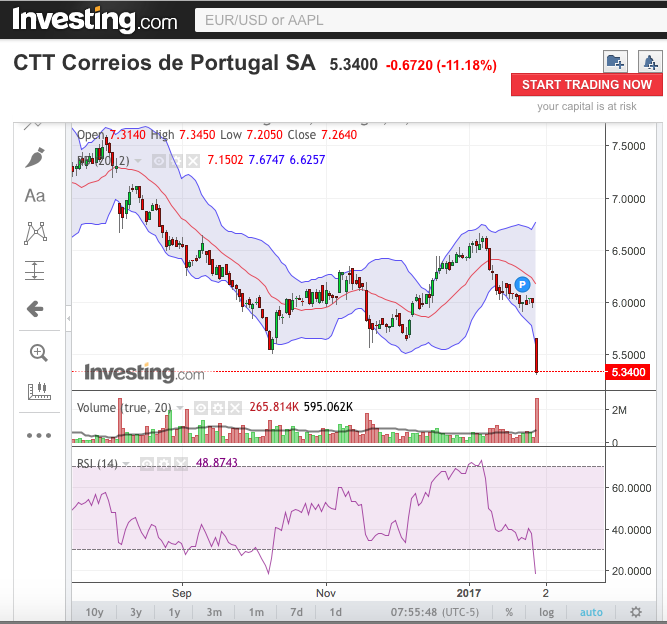Create a price alert bell icon

coord(650,62)
